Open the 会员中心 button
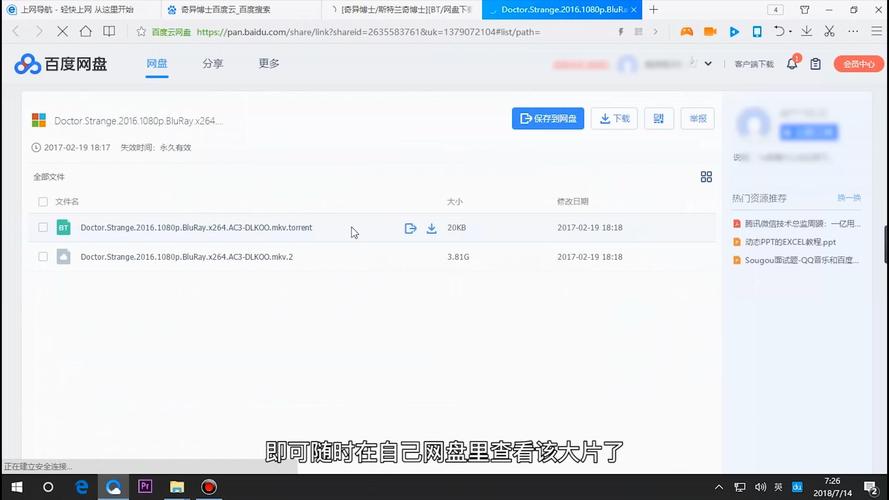889x500 pixels. (858, 64)
